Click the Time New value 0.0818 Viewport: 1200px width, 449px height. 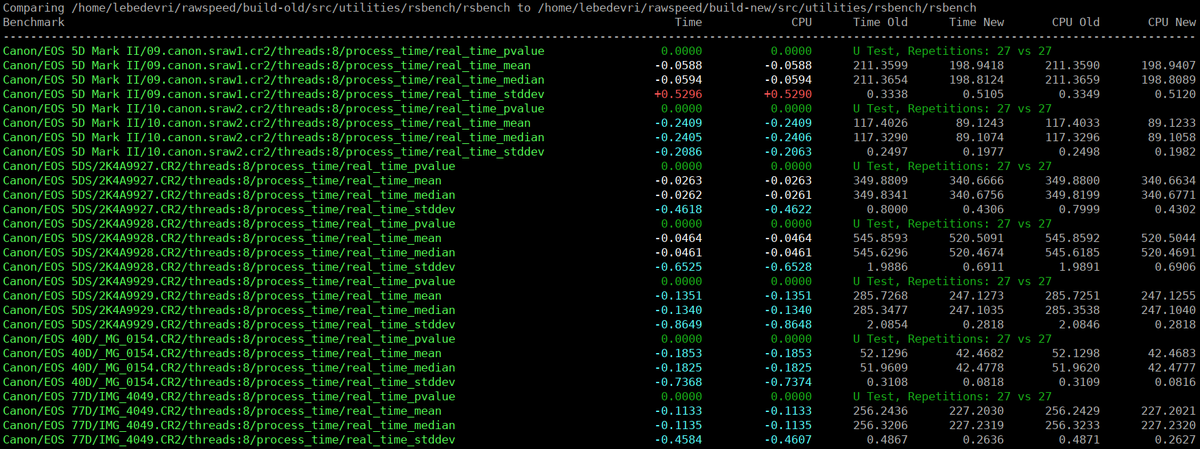(984, 382)
